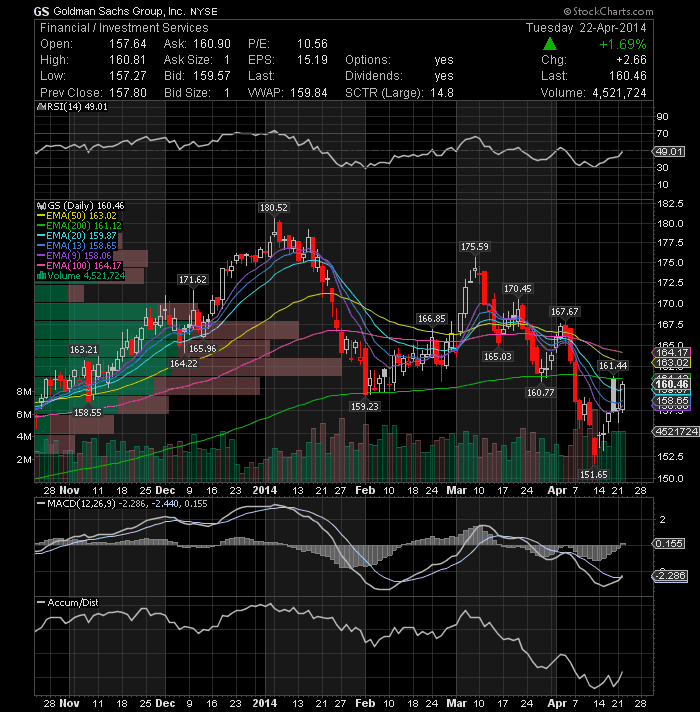Click the yellow EMA(50) 163.02 legend
Viewport: 700px width, 712px height.
point(81,216)
